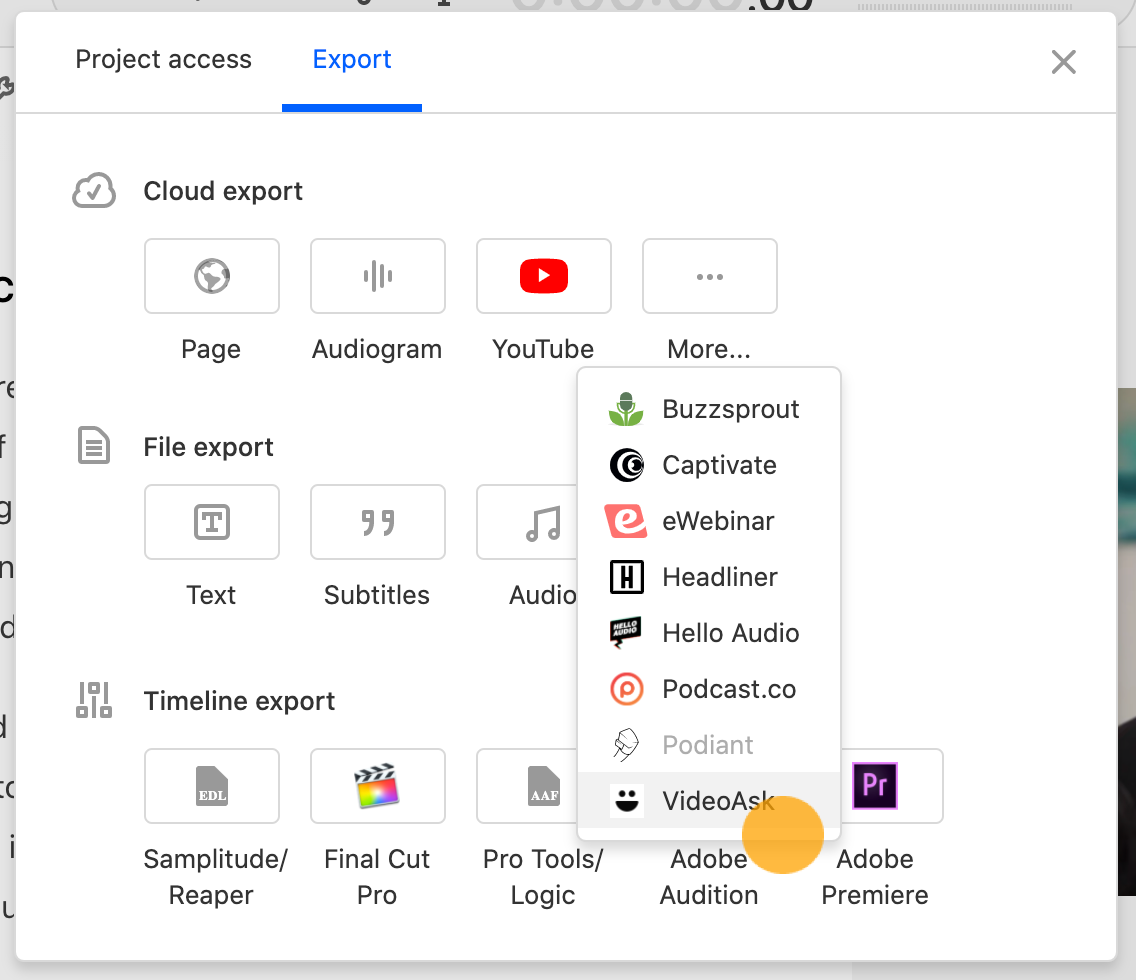
Task: Open the More... cloud export options
Action: point(709,276)
